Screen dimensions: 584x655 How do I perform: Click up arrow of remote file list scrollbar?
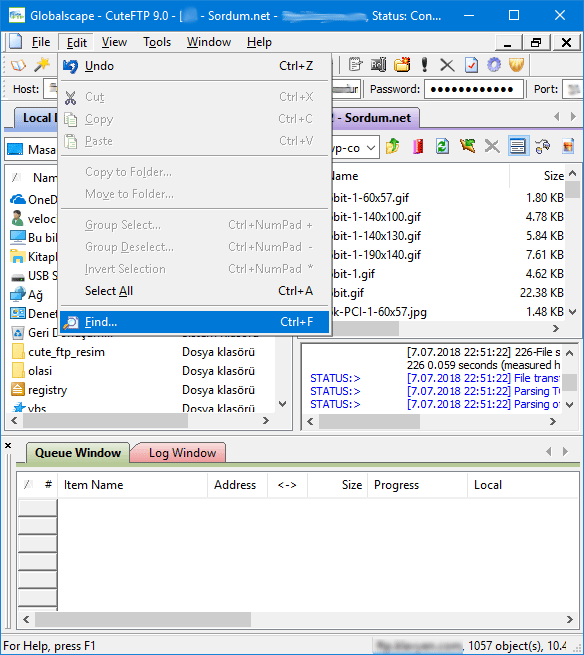pyautogui.click(x=573, y=173)
